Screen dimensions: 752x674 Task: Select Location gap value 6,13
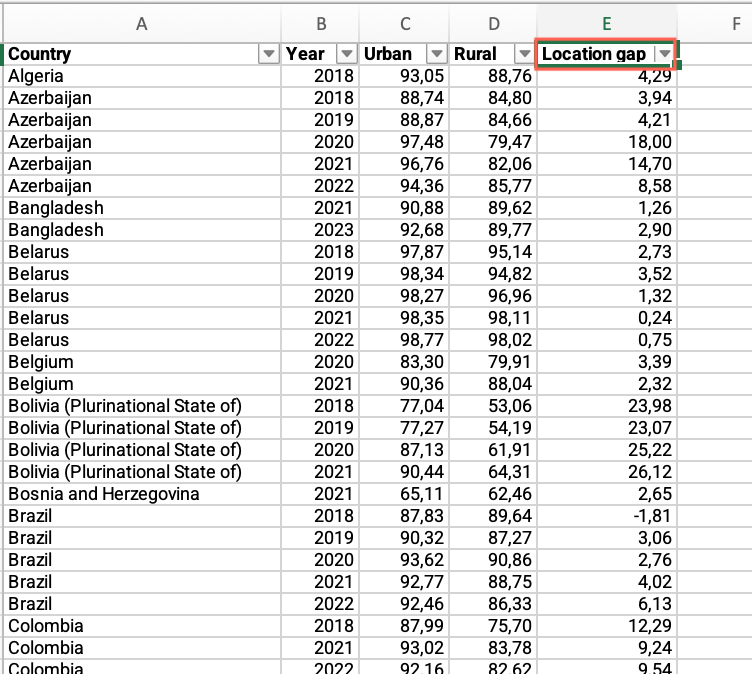coord(607,603)
